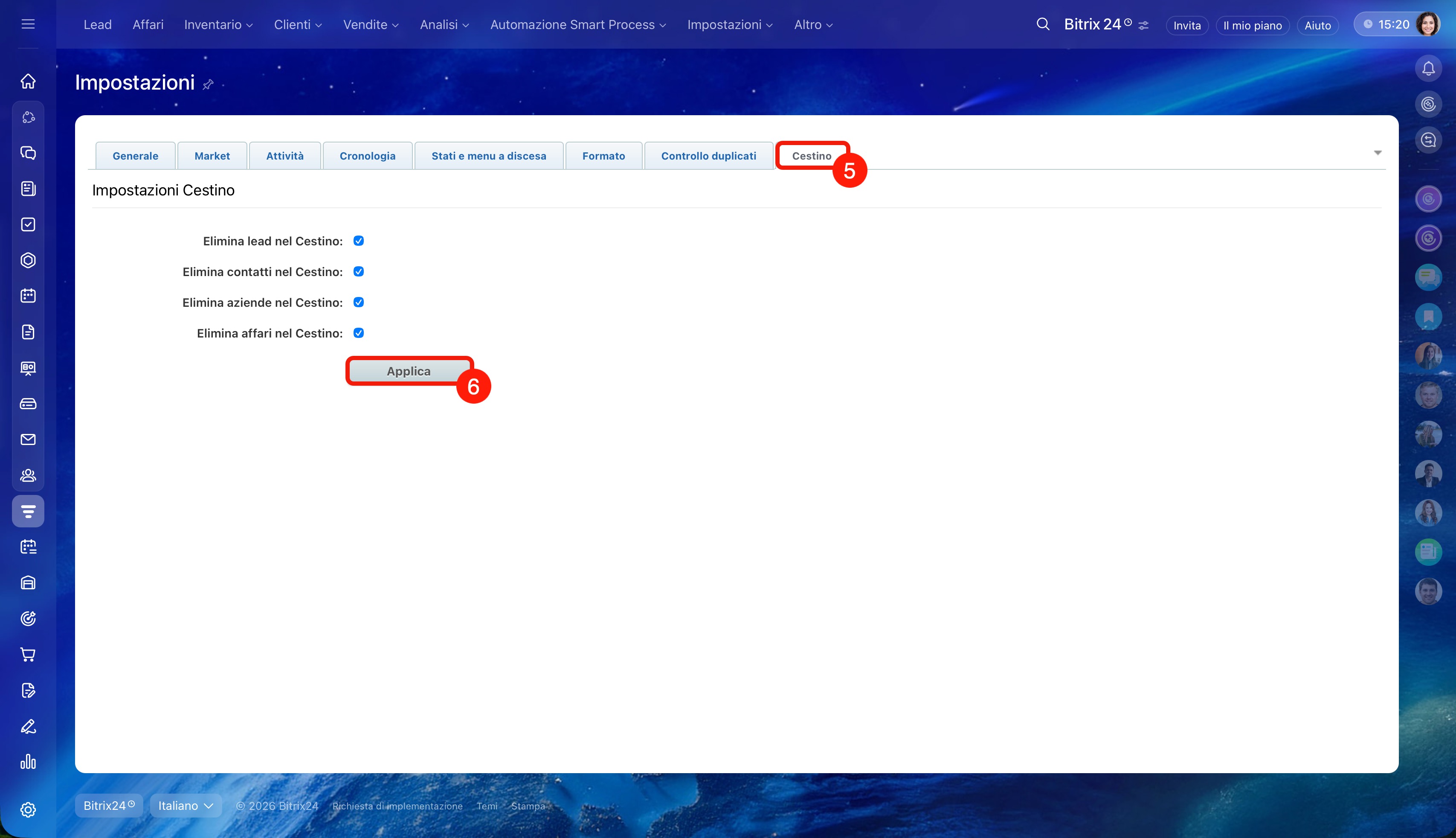Screen dimensions: 1456x838
Task: Open the bar chart analytics sidebar icon
Action: (28, 762)
